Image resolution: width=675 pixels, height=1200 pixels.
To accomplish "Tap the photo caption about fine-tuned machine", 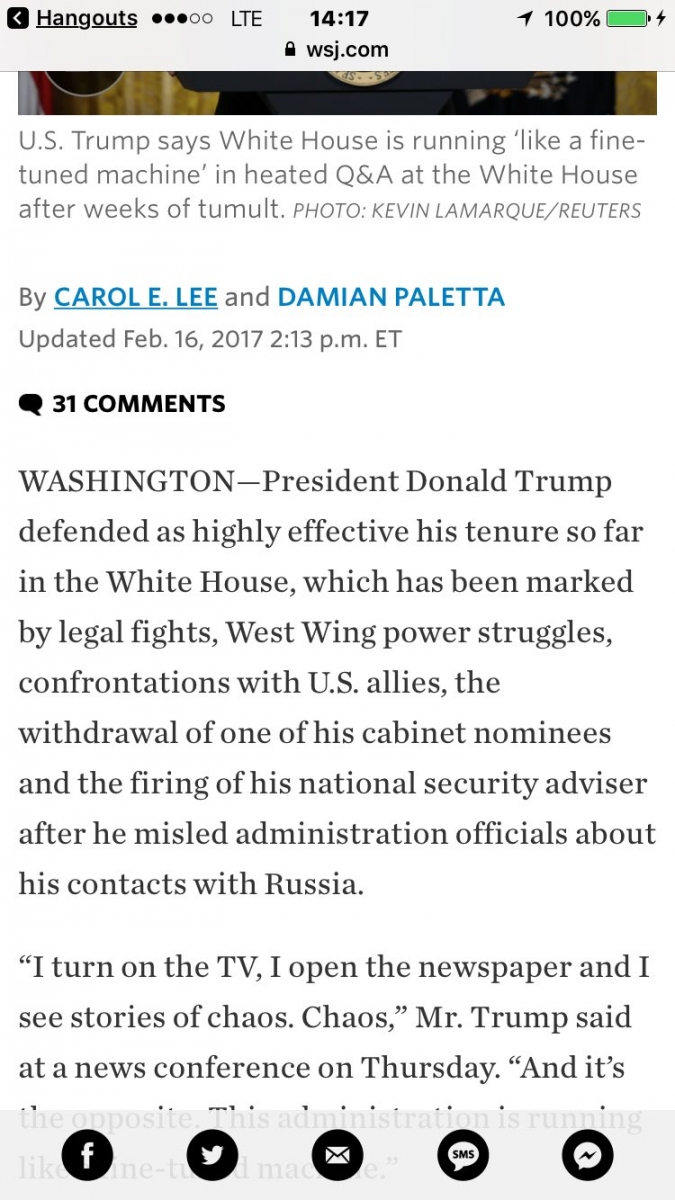I will tap(332, 174).
